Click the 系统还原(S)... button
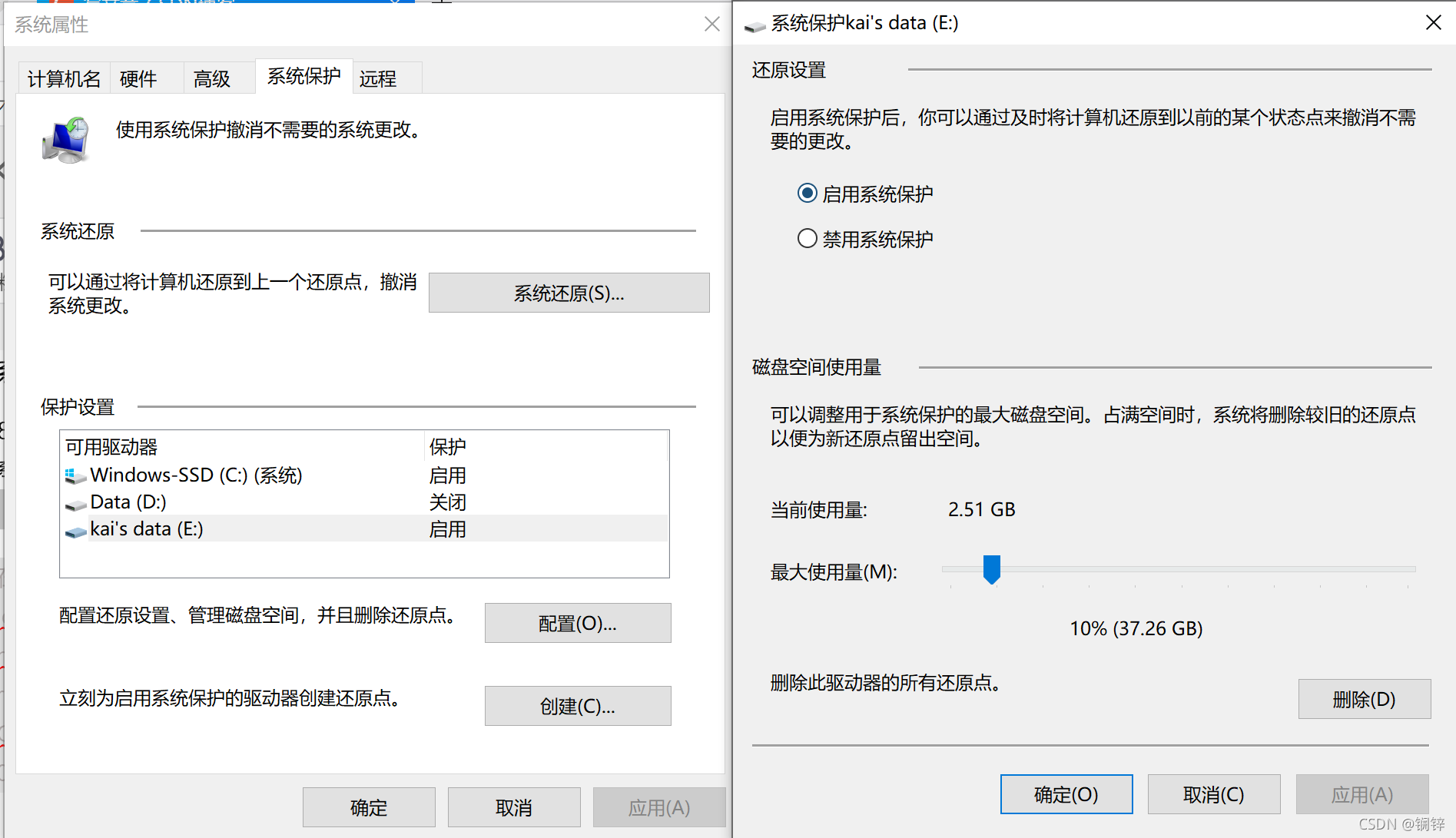The height and width of the screenshot is (838, 1456). pos(569,293)
